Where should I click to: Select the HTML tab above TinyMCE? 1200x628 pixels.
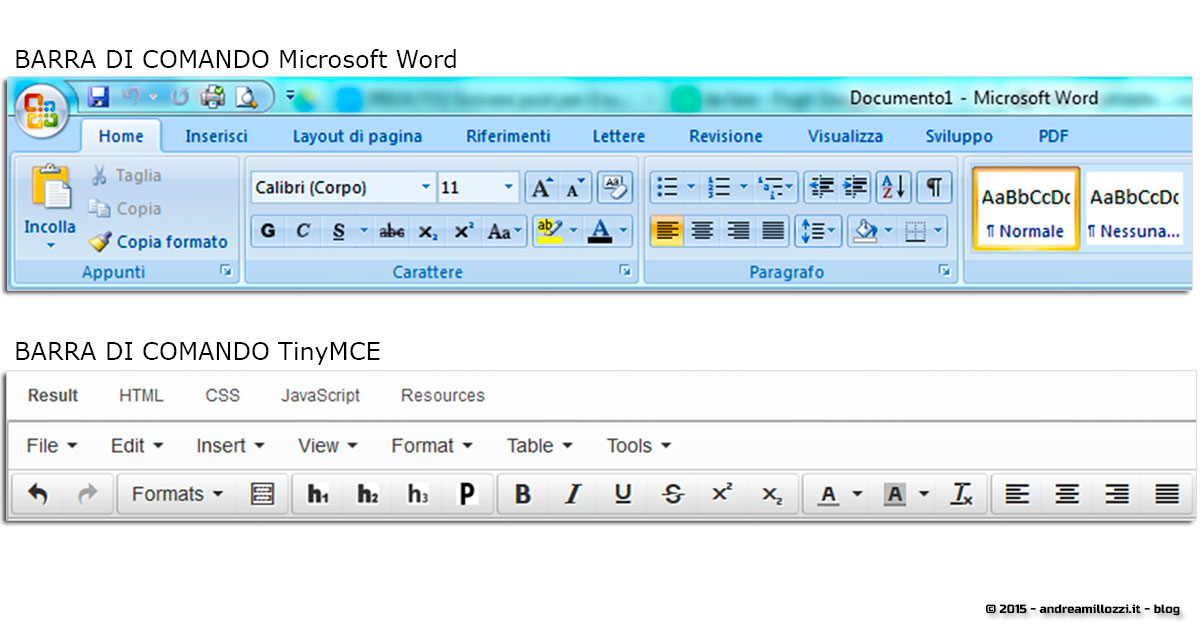(x=141, y=395)
